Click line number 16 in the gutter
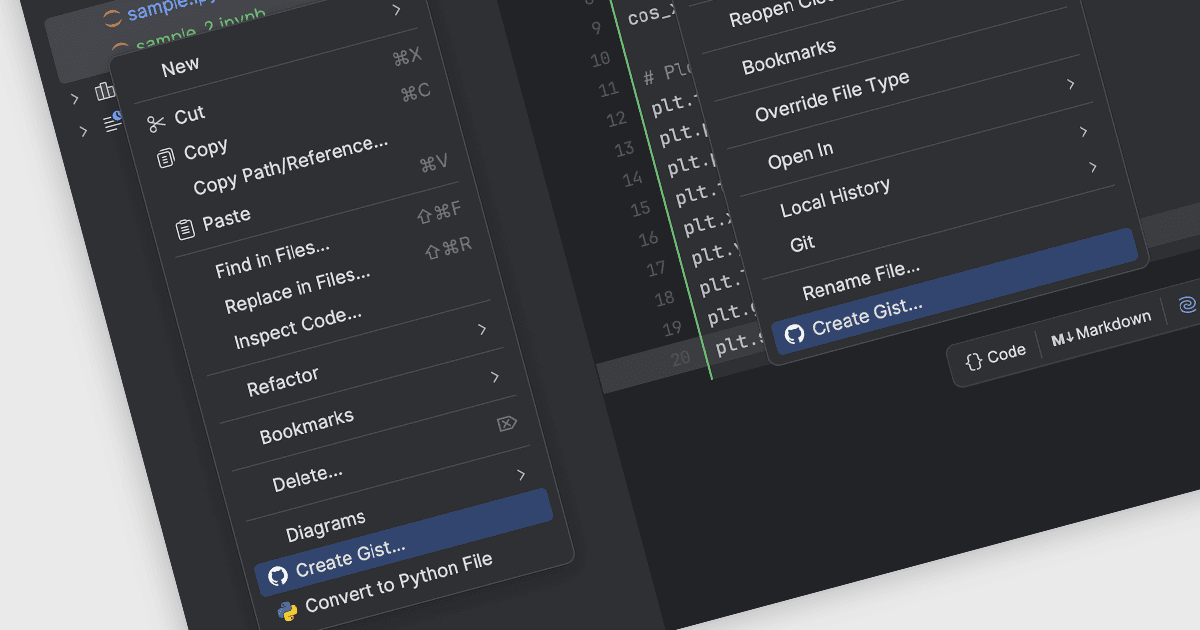This screenshot has width=1200, height=630. click(x=648, y=238)
